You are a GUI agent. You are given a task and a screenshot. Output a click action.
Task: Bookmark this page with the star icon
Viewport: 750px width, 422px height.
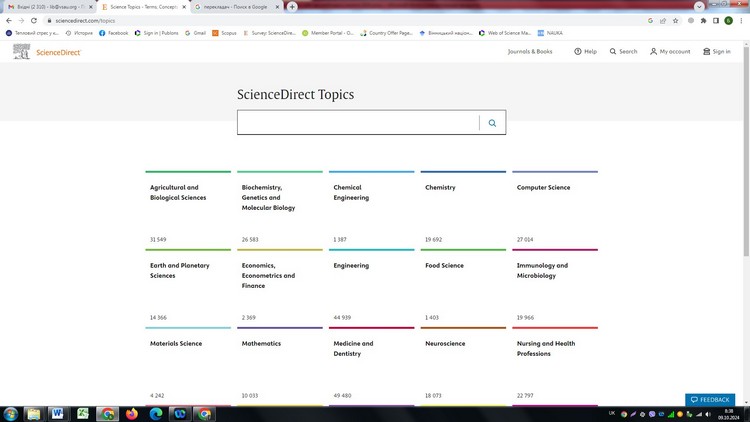click(675, 21)
